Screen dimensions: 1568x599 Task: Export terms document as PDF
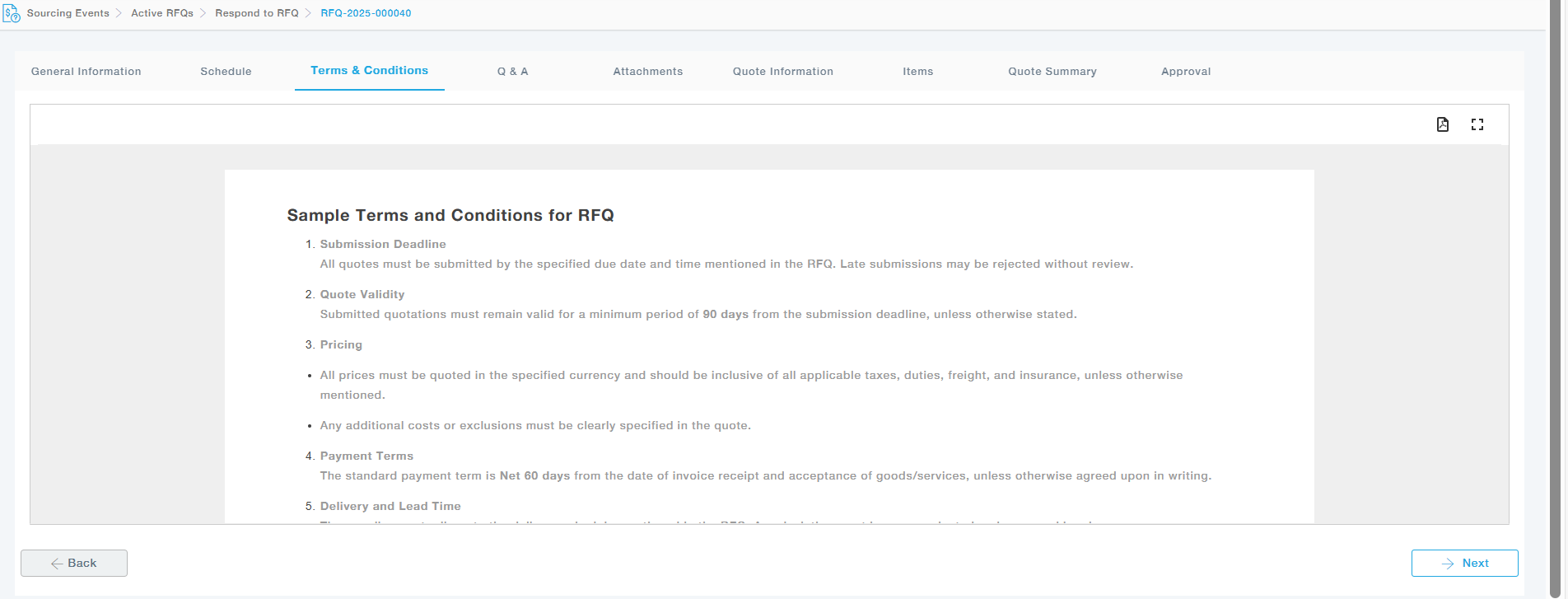coord(1442,124)
